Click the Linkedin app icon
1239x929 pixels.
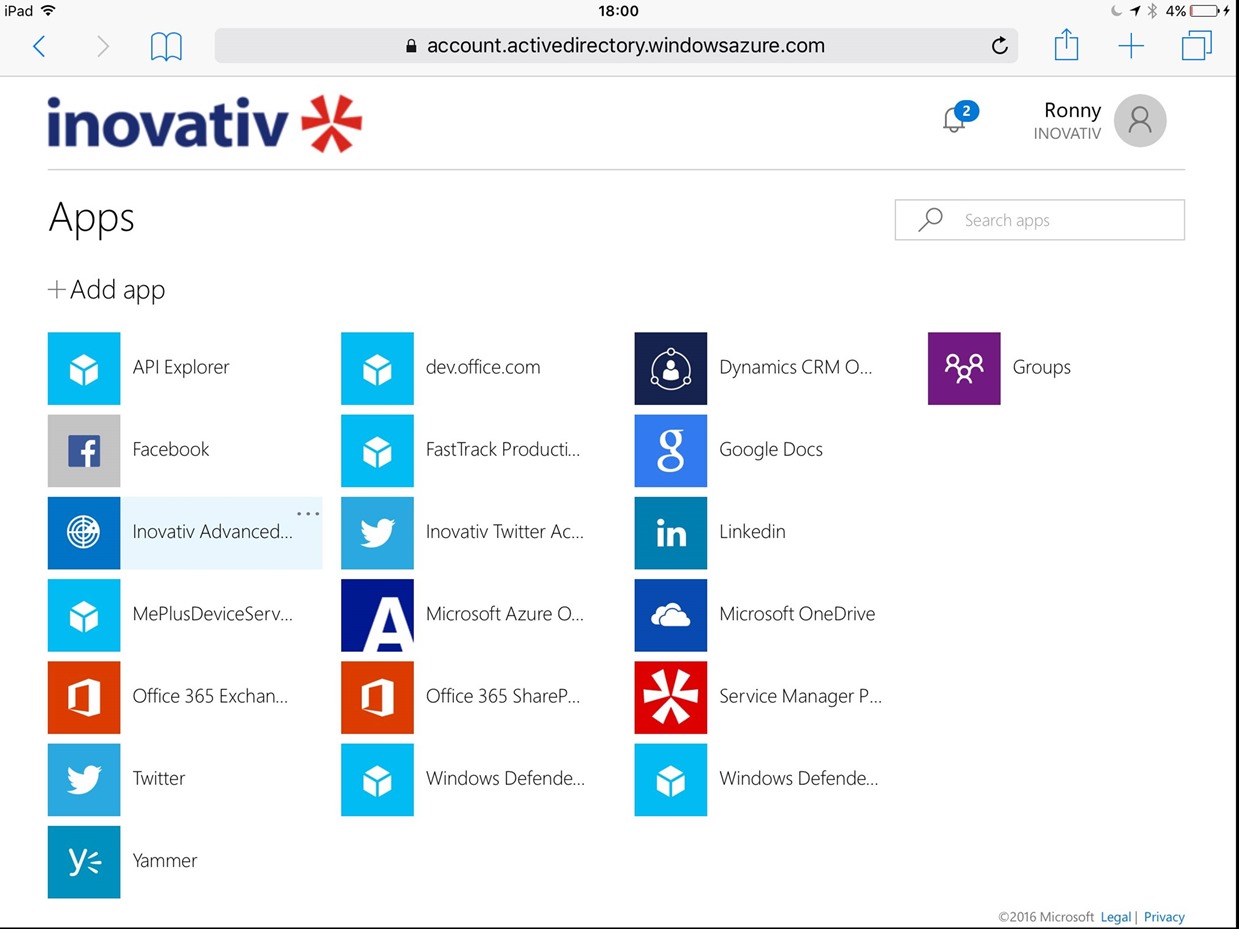pos(670,533)
